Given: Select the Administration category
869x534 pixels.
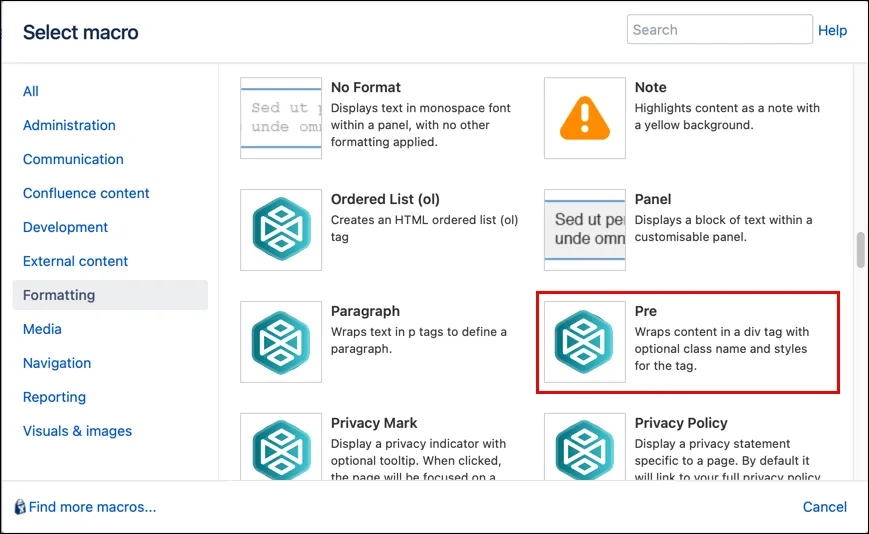Looking at the screenshot, I should pyautogui.click(x=69, y=125).
